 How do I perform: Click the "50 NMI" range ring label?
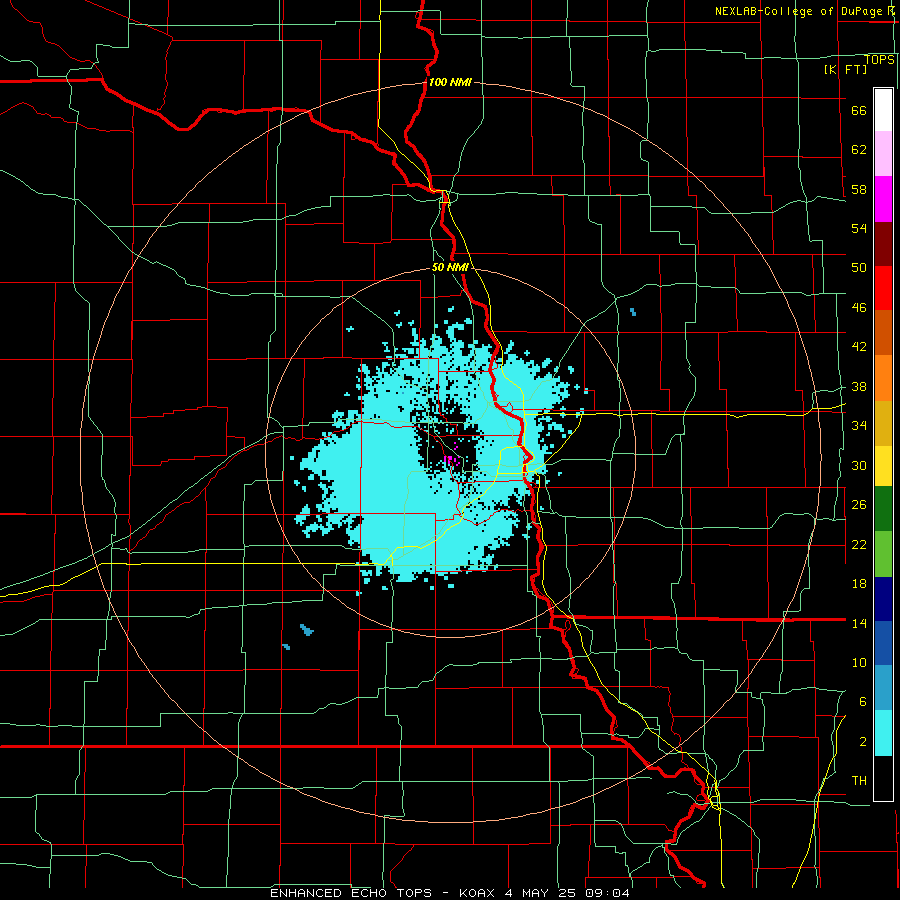coord(450,267)
